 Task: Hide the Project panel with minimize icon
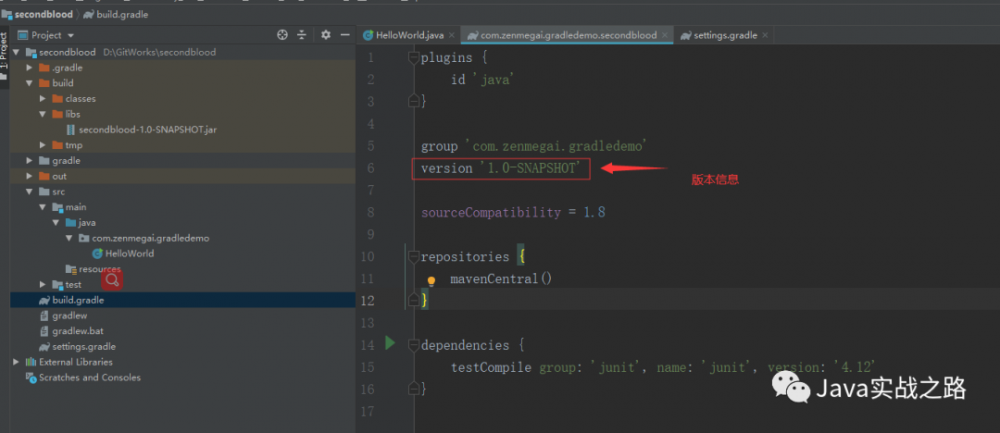click(345, 35)
